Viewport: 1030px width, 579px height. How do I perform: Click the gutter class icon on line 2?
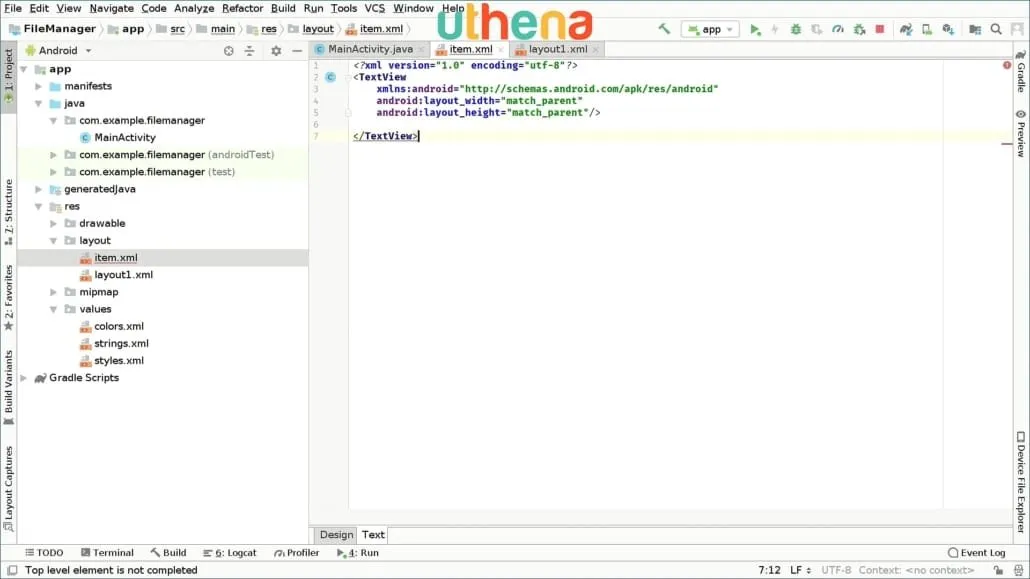click(330, 77)
